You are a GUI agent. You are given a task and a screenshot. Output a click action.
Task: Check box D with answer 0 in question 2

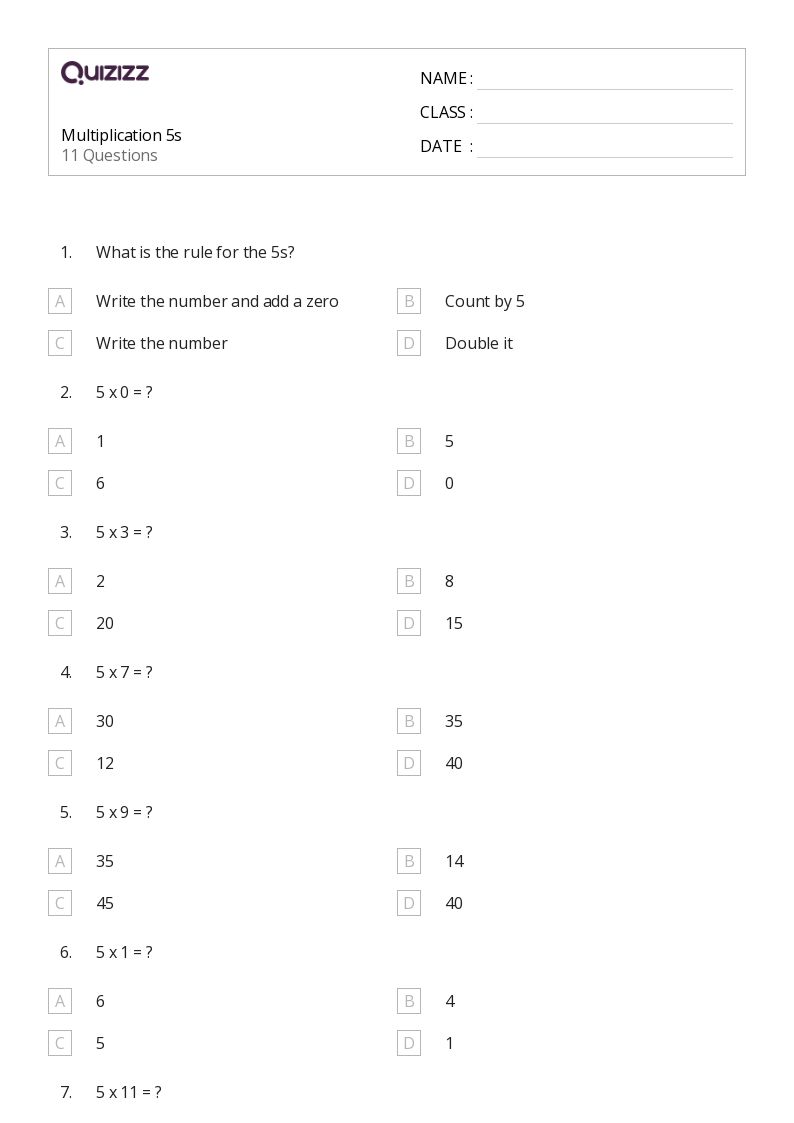pos(409,483)
